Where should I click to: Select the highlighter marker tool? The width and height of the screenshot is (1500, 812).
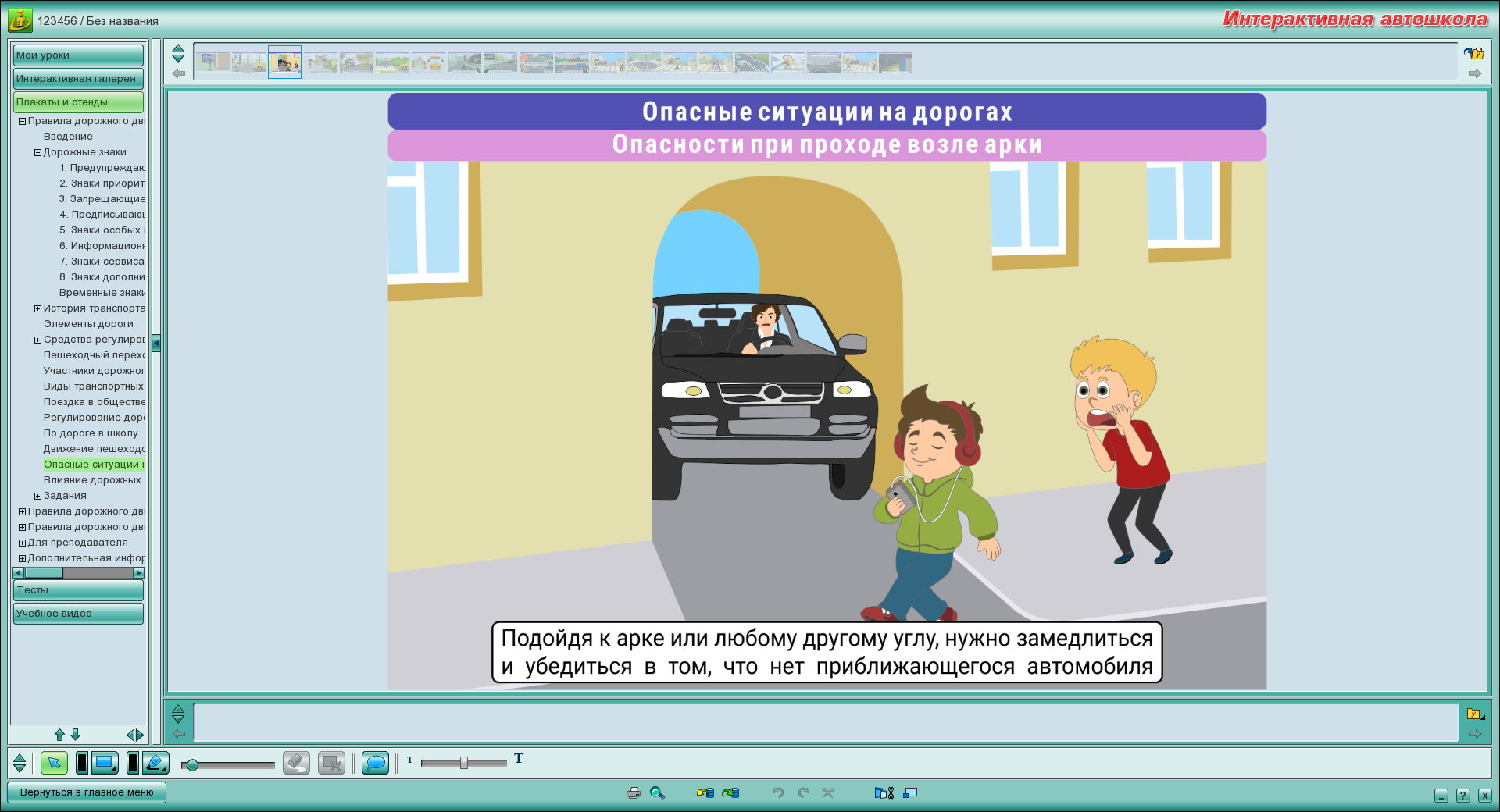point(156,763)
